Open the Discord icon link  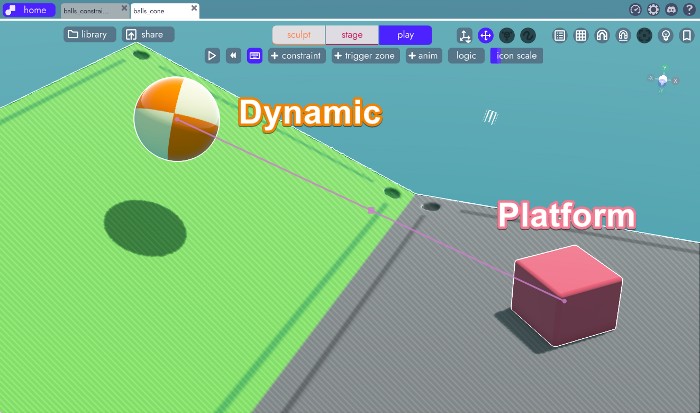click(x=671, y=10)
